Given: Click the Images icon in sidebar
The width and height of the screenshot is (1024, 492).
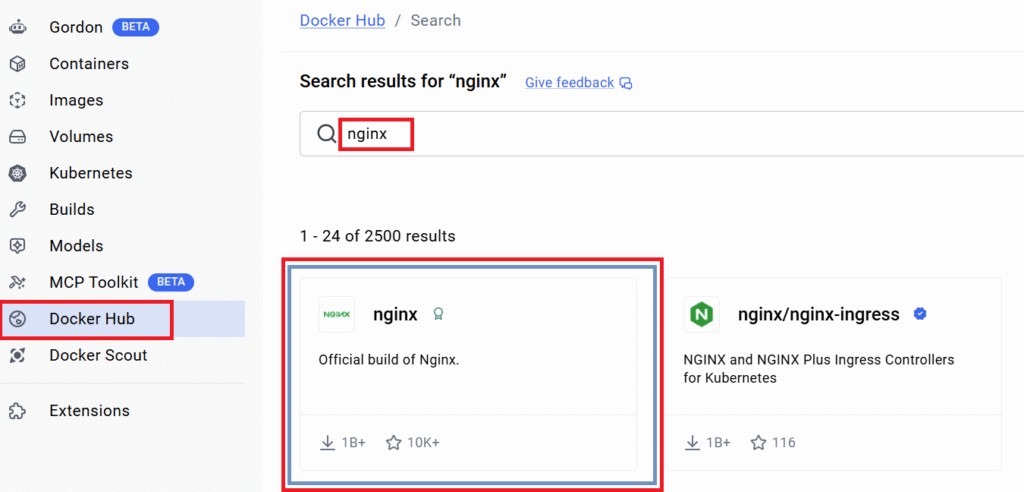Looking at the screenshot, I should click(18, 101).
